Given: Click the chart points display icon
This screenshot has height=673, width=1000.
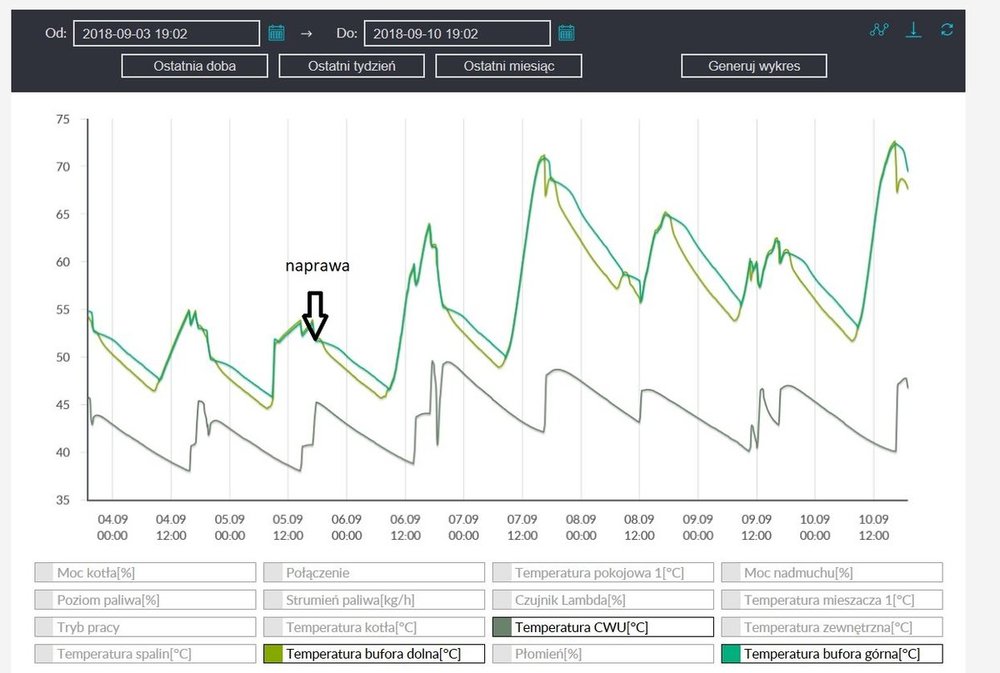Looking at the screenshot, I should (879, 30).
